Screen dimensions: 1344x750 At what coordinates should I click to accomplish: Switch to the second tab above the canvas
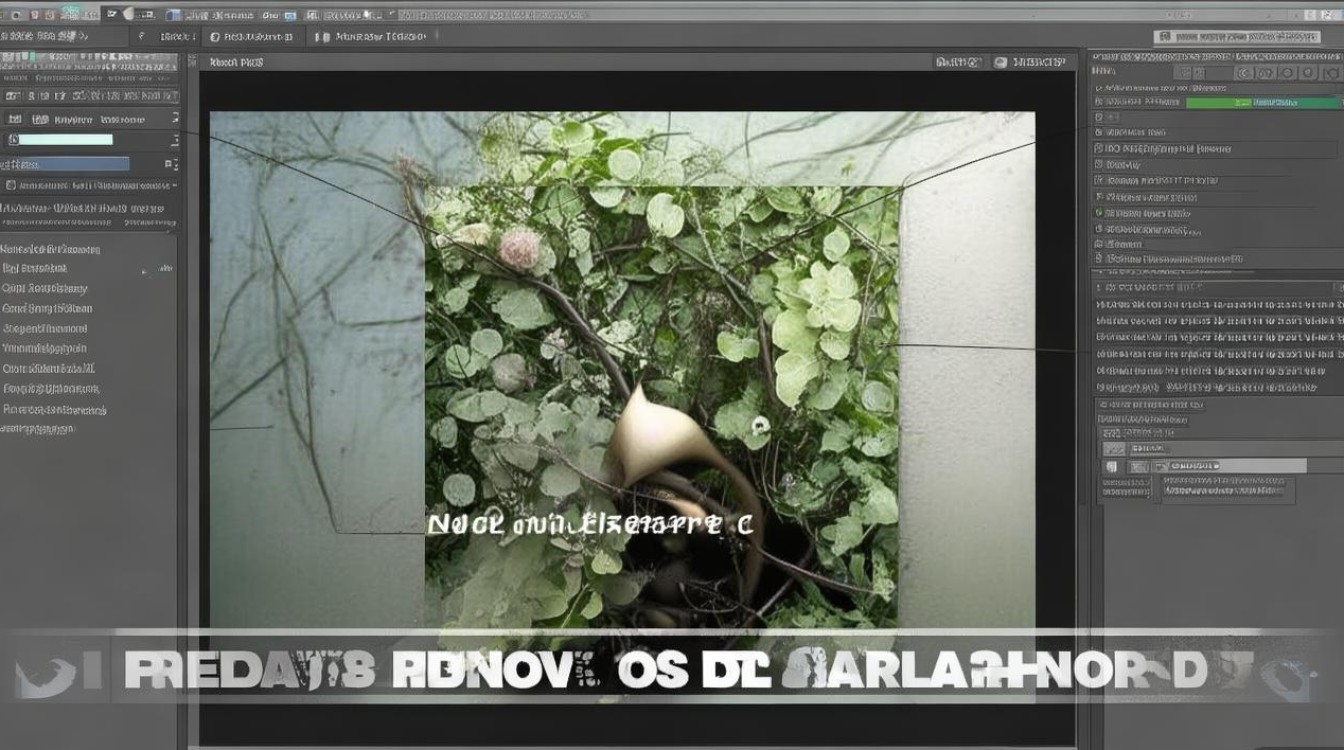pos(249,36)
